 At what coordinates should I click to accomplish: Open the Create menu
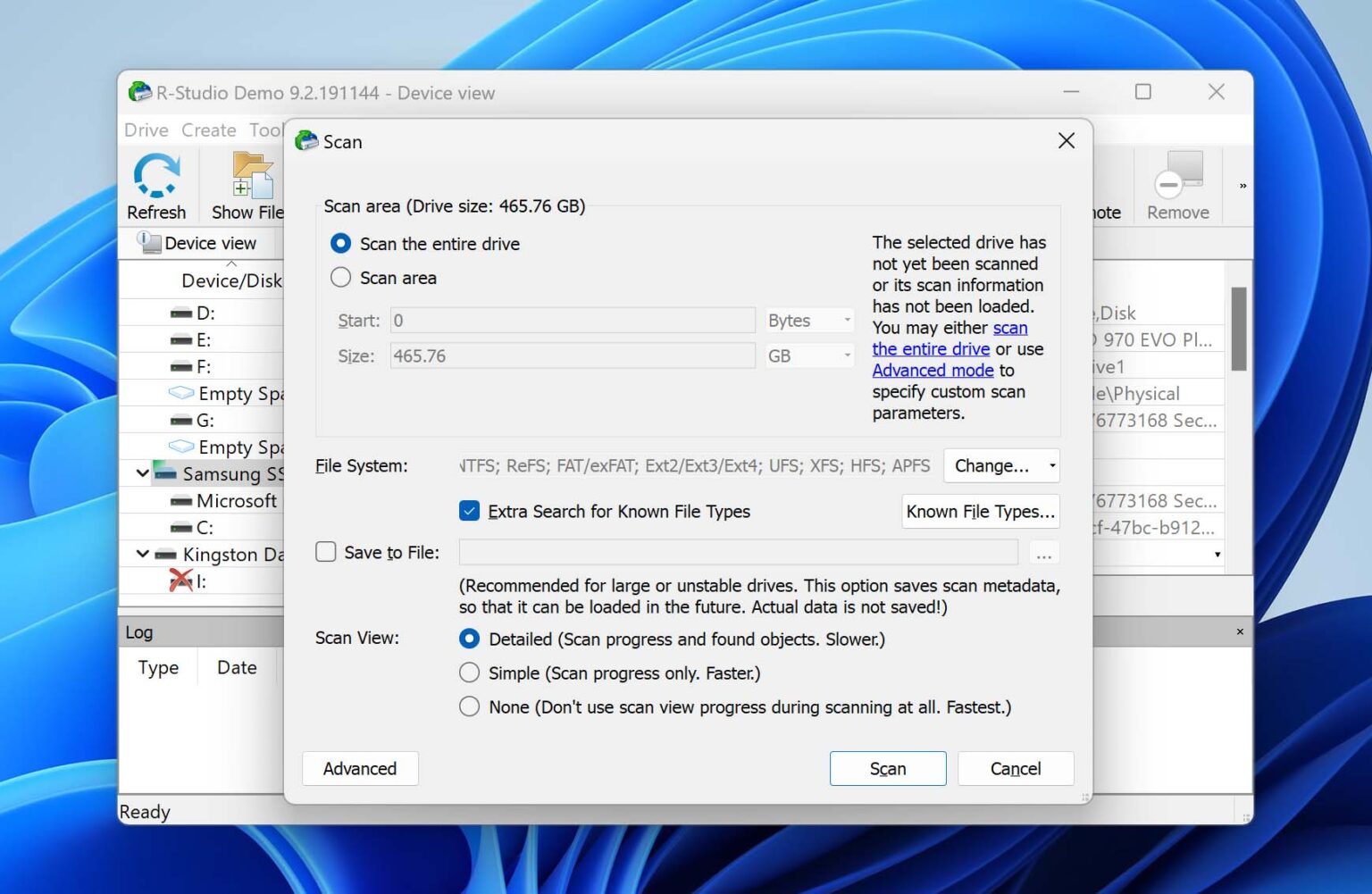(208, 130)
